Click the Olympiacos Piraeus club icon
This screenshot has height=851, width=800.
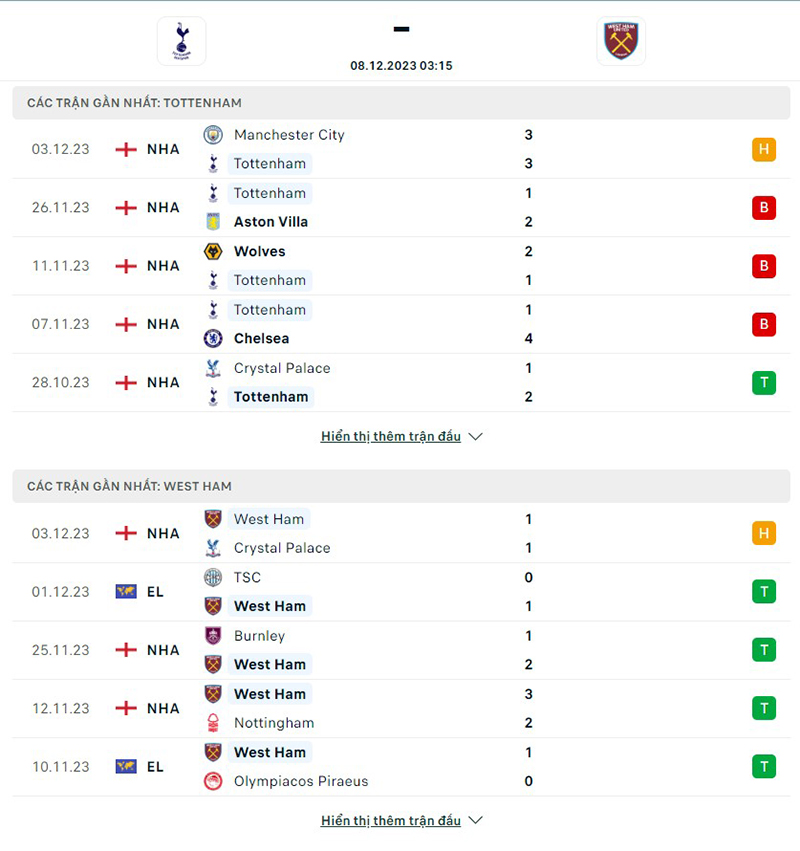coord(214,781)
